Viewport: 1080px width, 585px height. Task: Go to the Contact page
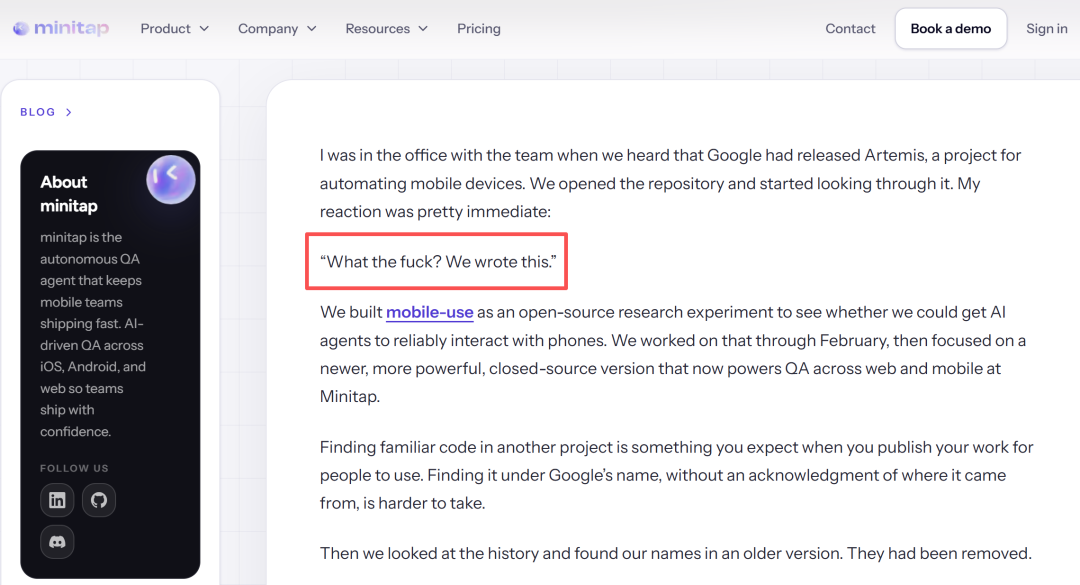coord(850,28)
